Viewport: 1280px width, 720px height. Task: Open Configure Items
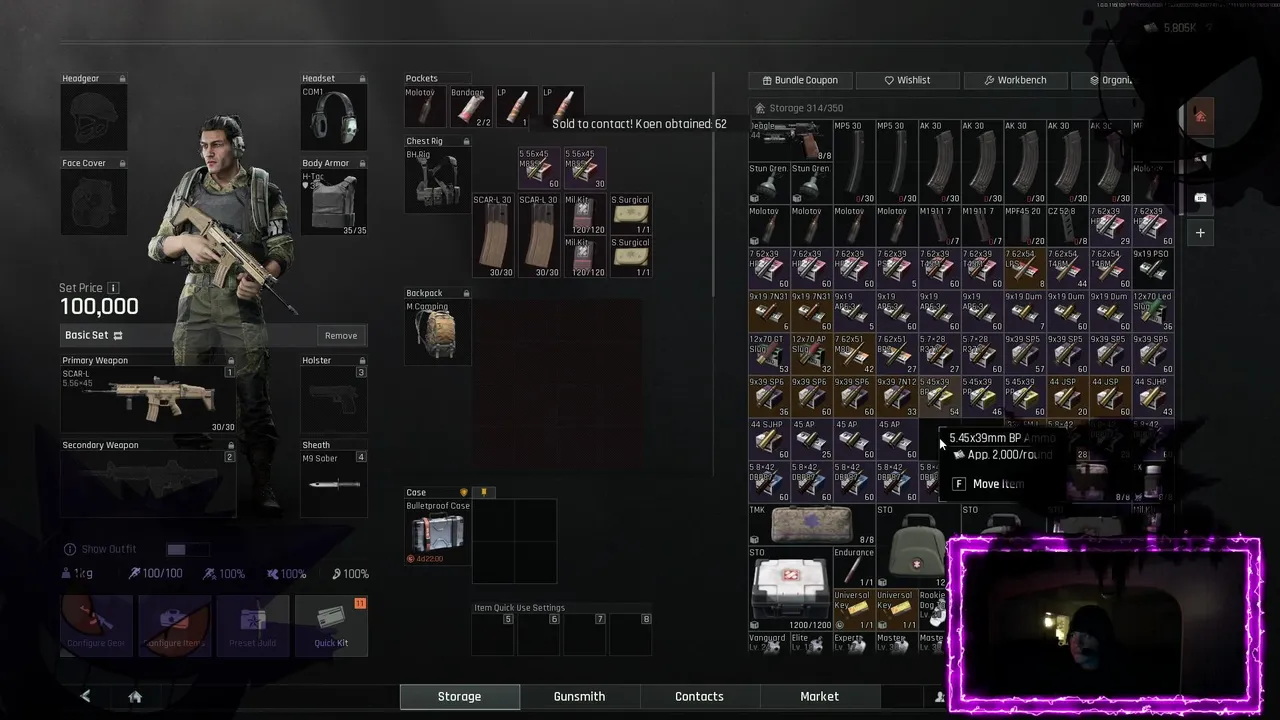click(x=175, y=626)
